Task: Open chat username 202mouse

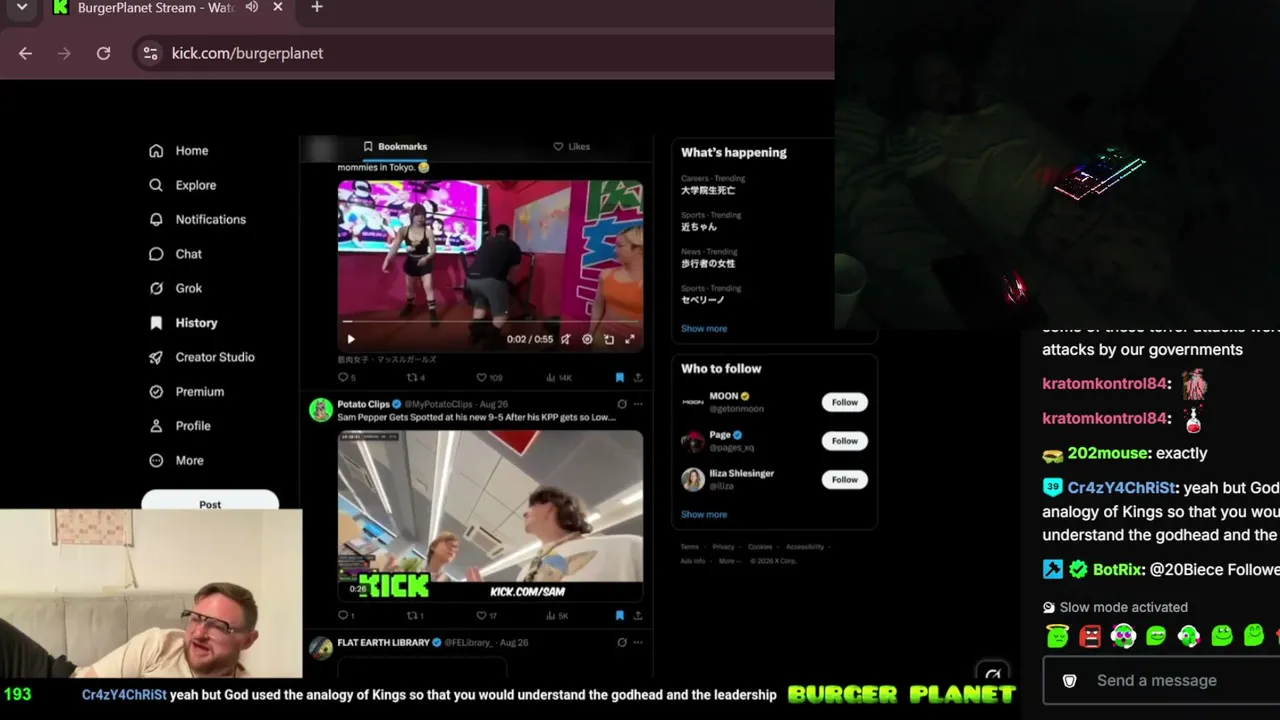Action: pyautogui.click(x=1108, y=453)
